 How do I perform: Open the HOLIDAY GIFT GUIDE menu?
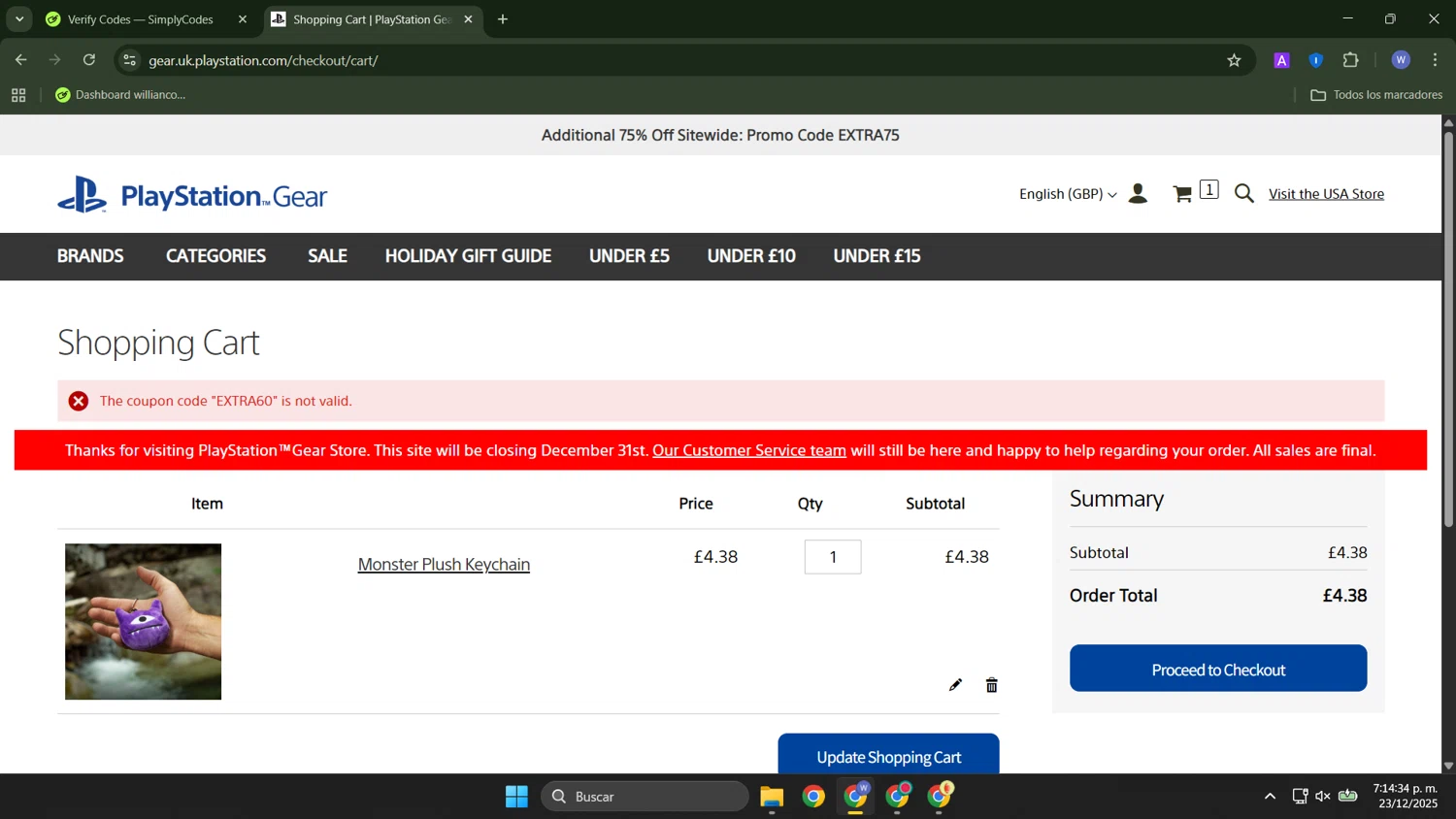[468, 256]
